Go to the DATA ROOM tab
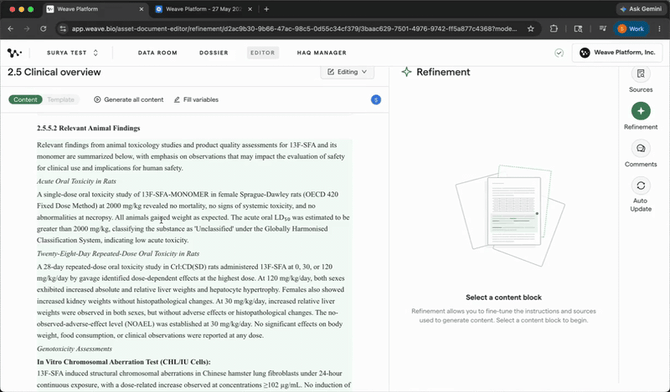Screen dimensions: 670x392 coord(157,53)
